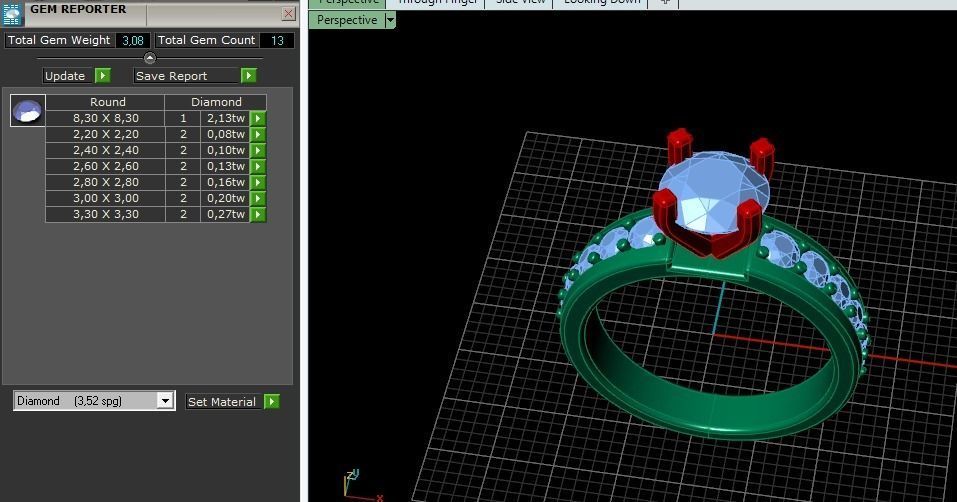Click the 2,13tw weight cell
Image resolution: width=957 pixels, height=502 pixels.
tap(225, 118)
